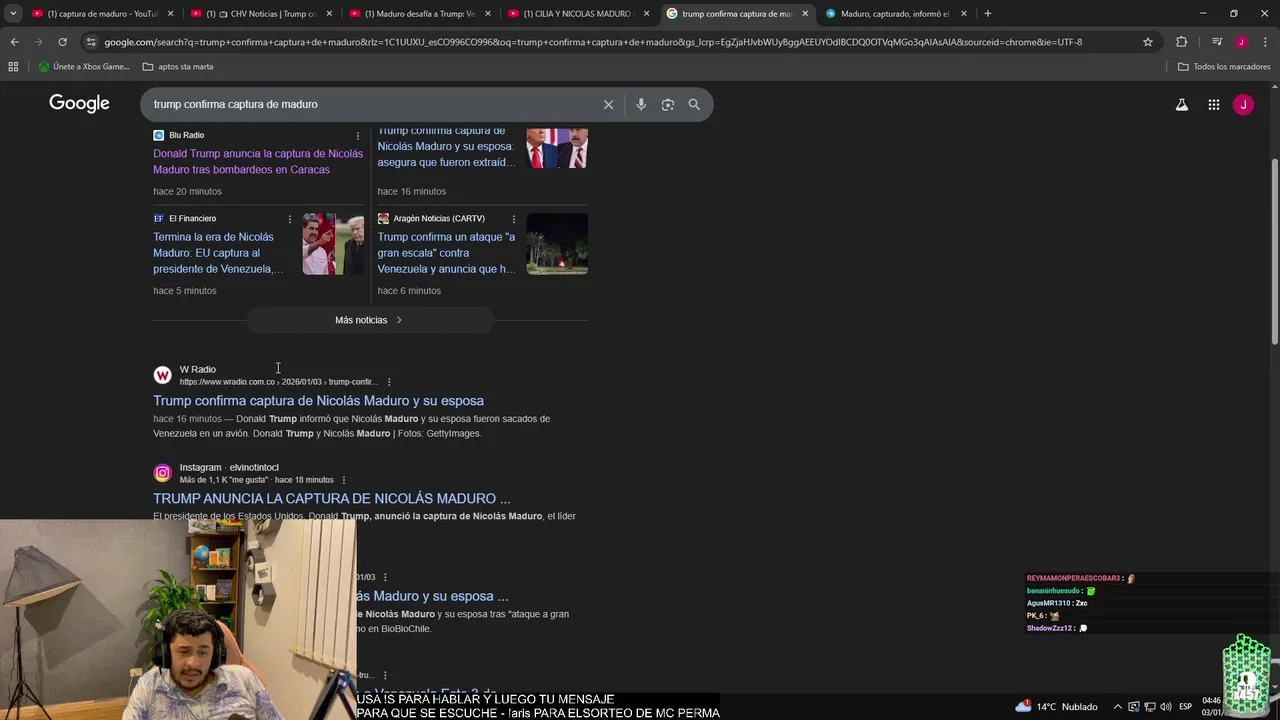Open the weather widget '14°C Nublado'
The height and width of the screenshot is (720, 1280).
pos(1055,706)
